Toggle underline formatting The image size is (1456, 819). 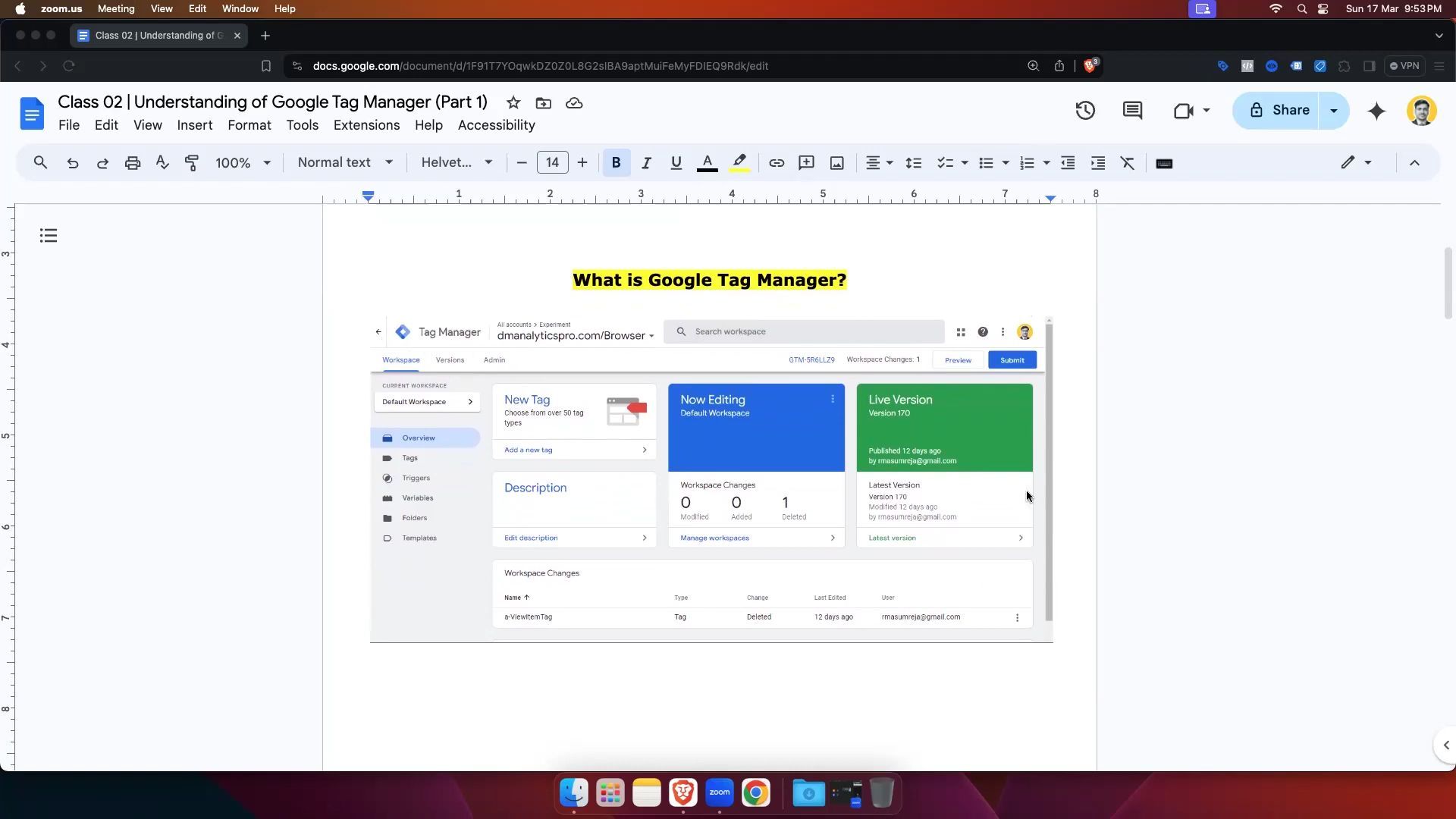click(x=676, y=163)
